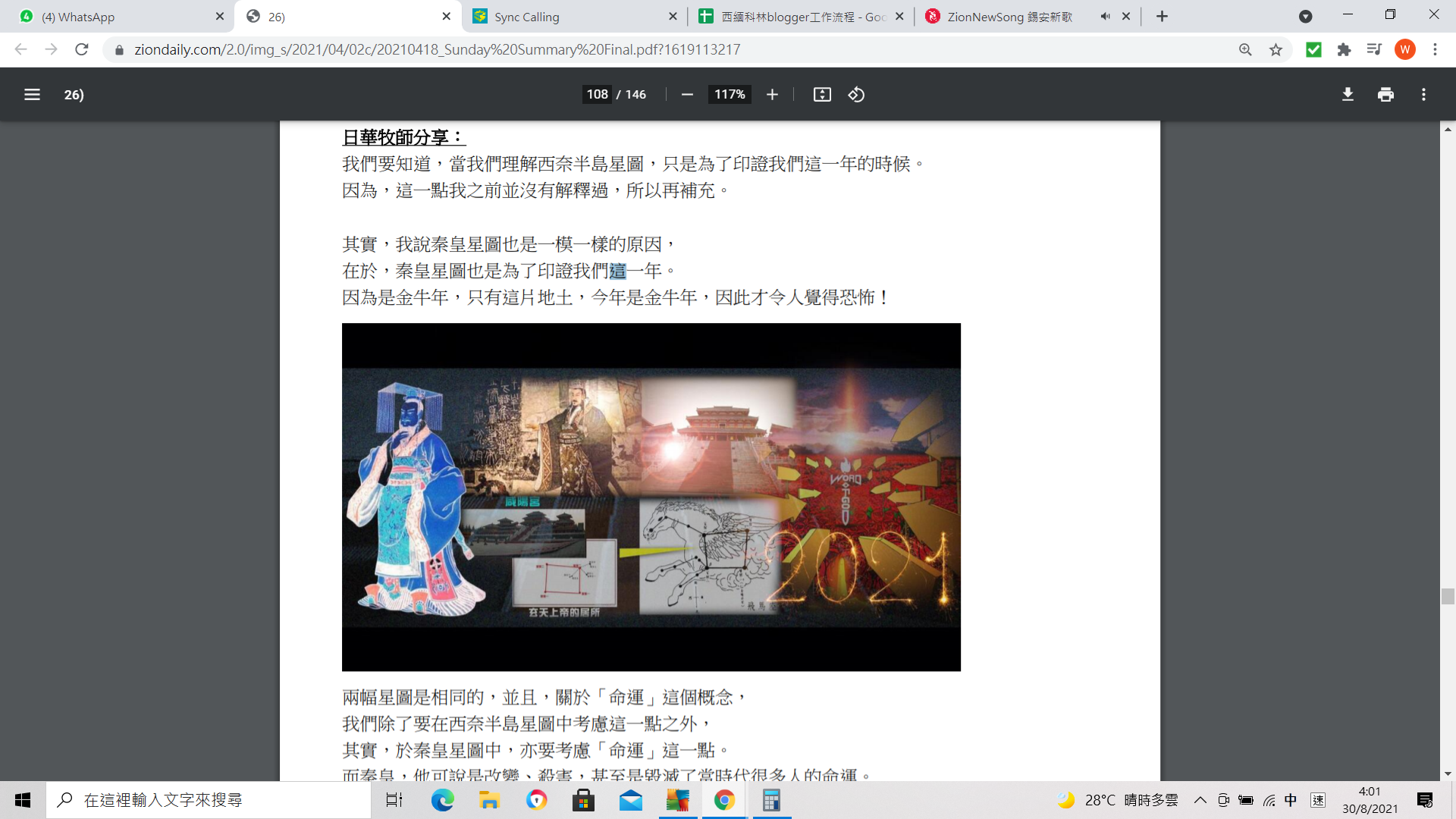Toggle the 中 input language indicator
This screenshot has width=1456, height=819.
pyautogui.click(x=1291, y=800)
